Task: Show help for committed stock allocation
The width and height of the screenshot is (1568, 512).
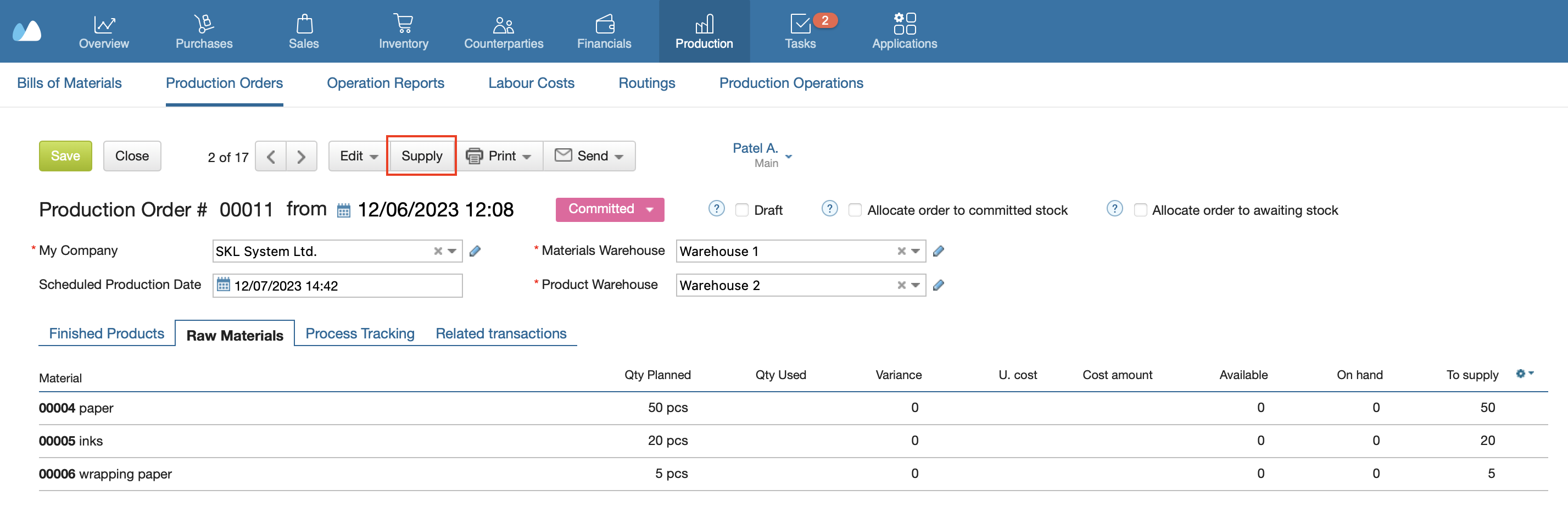Action: coord(830,208)
